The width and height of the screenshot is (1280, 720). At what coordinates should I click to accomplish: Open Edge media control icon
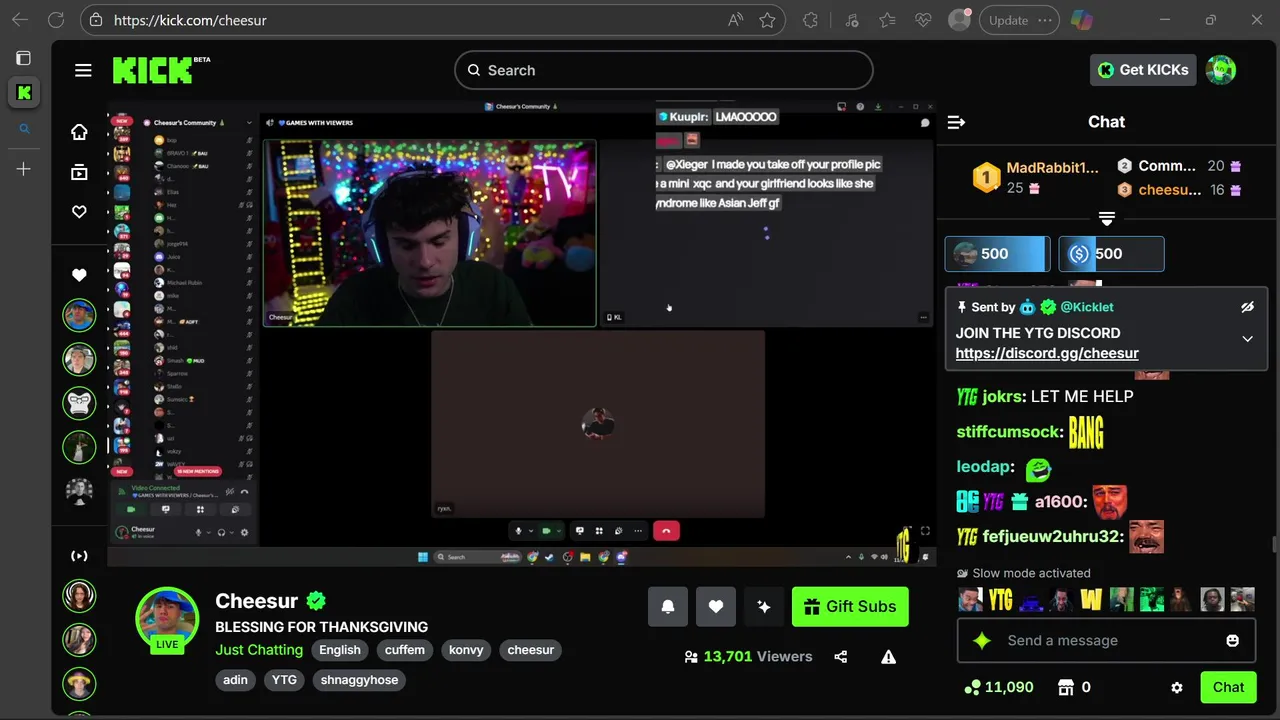[x=851, y=20]
